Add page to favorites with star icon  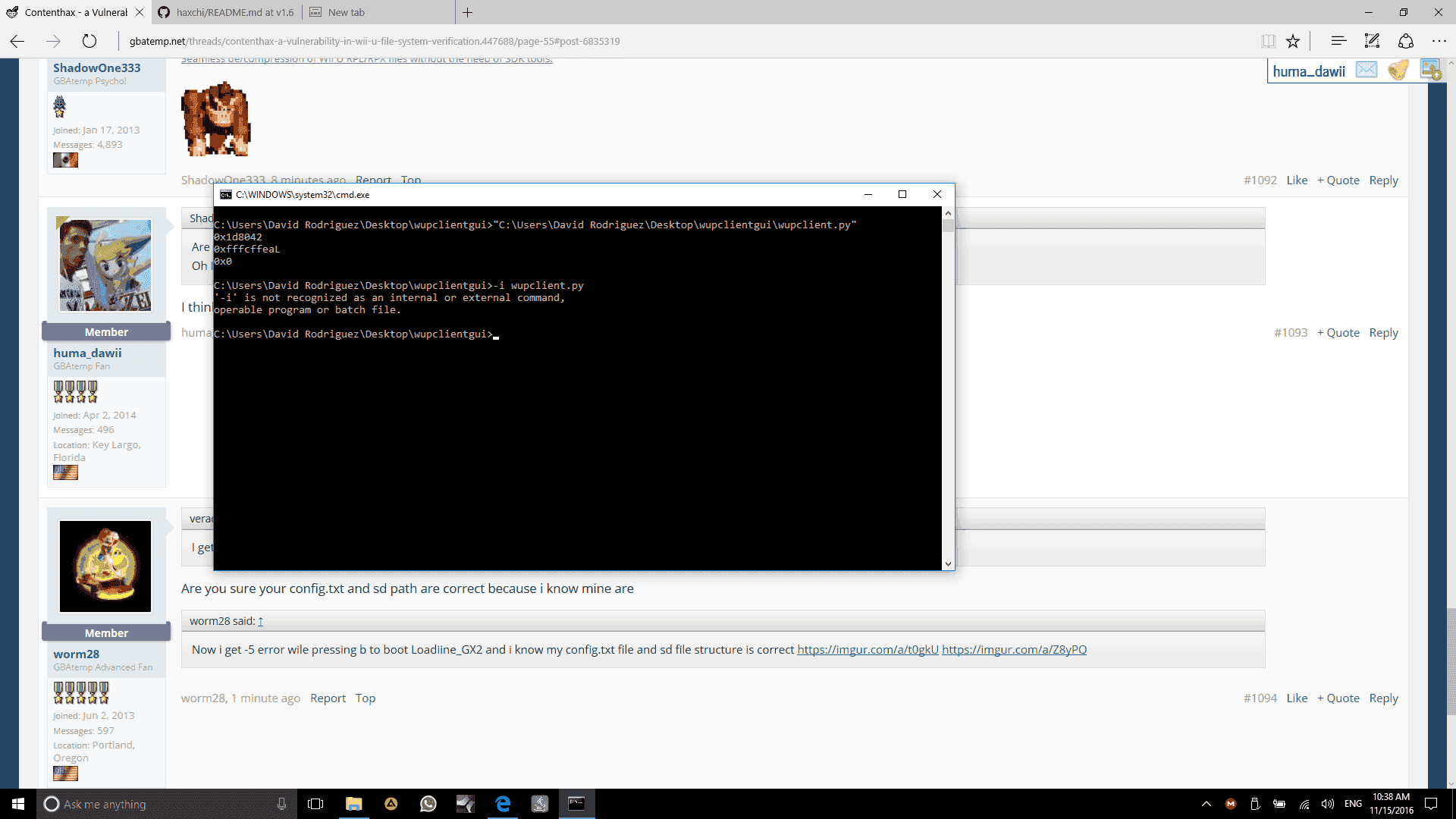1293,41
